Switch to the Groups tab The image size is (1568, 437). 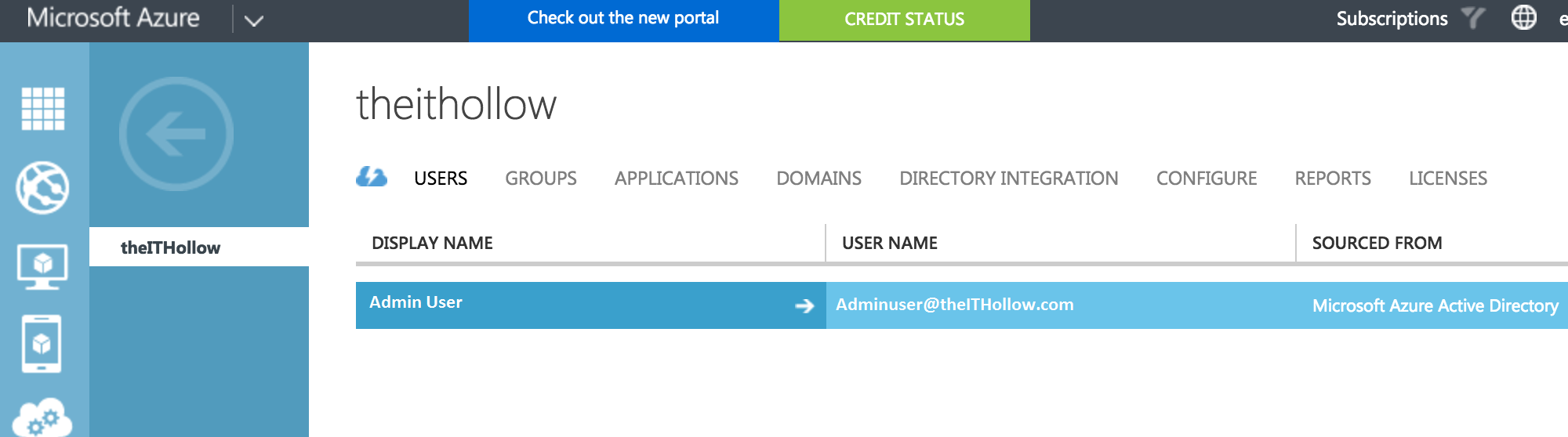pos(540,179)
